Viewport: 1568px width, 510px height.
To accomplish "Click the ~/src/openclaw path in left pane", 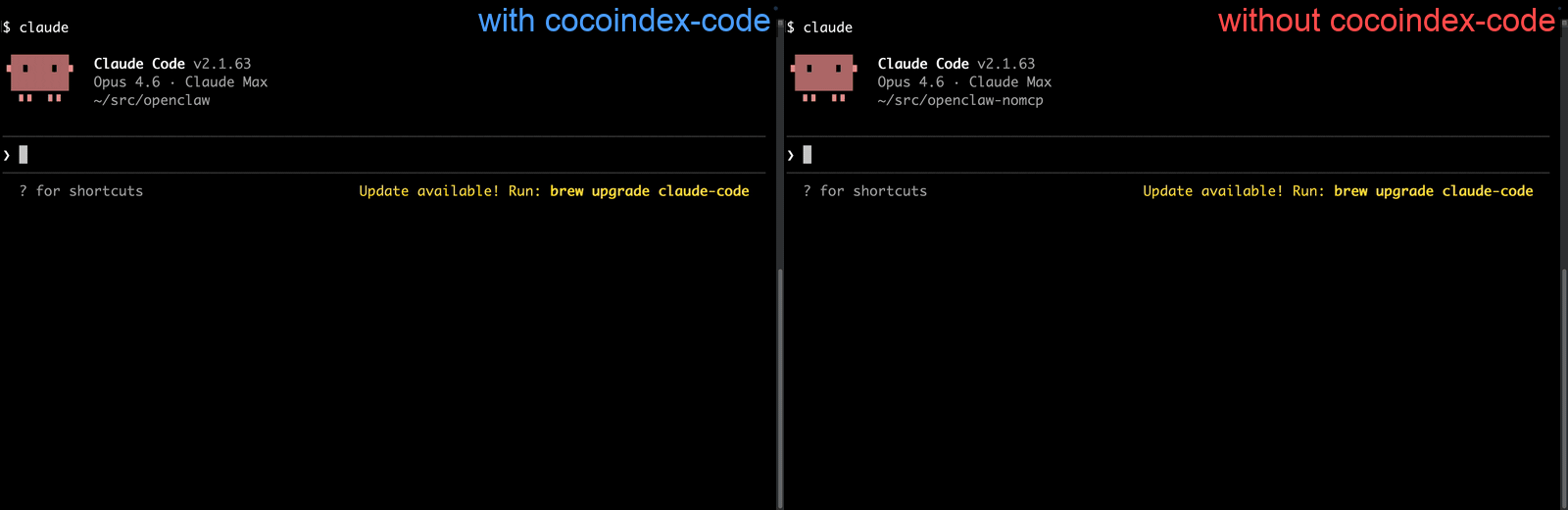I will pyautogui.click(x=152, y=100).
